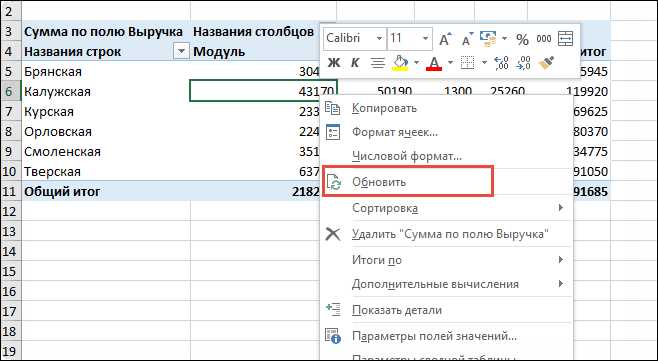658x361 pixels.
Task: Select cell Орловская
Action: coord(106,131)
